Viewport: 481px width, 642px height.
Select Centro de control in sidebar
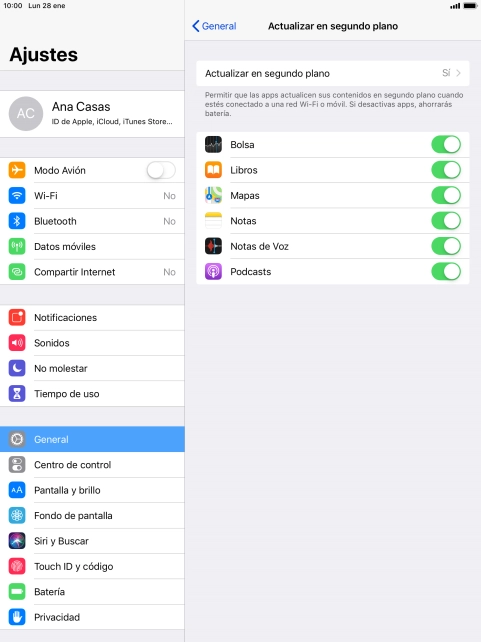click(92, 465)
